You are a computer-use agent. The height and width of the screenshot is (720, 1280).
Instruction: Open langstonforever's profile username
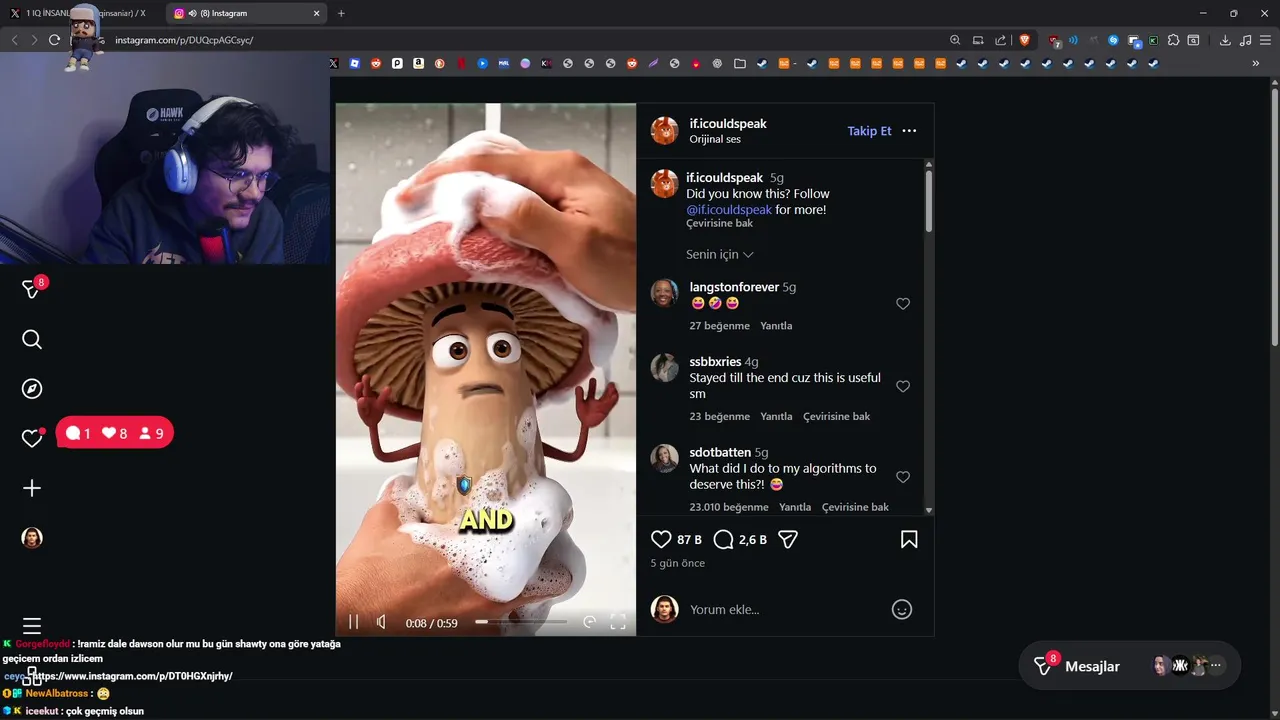point(734,287)
